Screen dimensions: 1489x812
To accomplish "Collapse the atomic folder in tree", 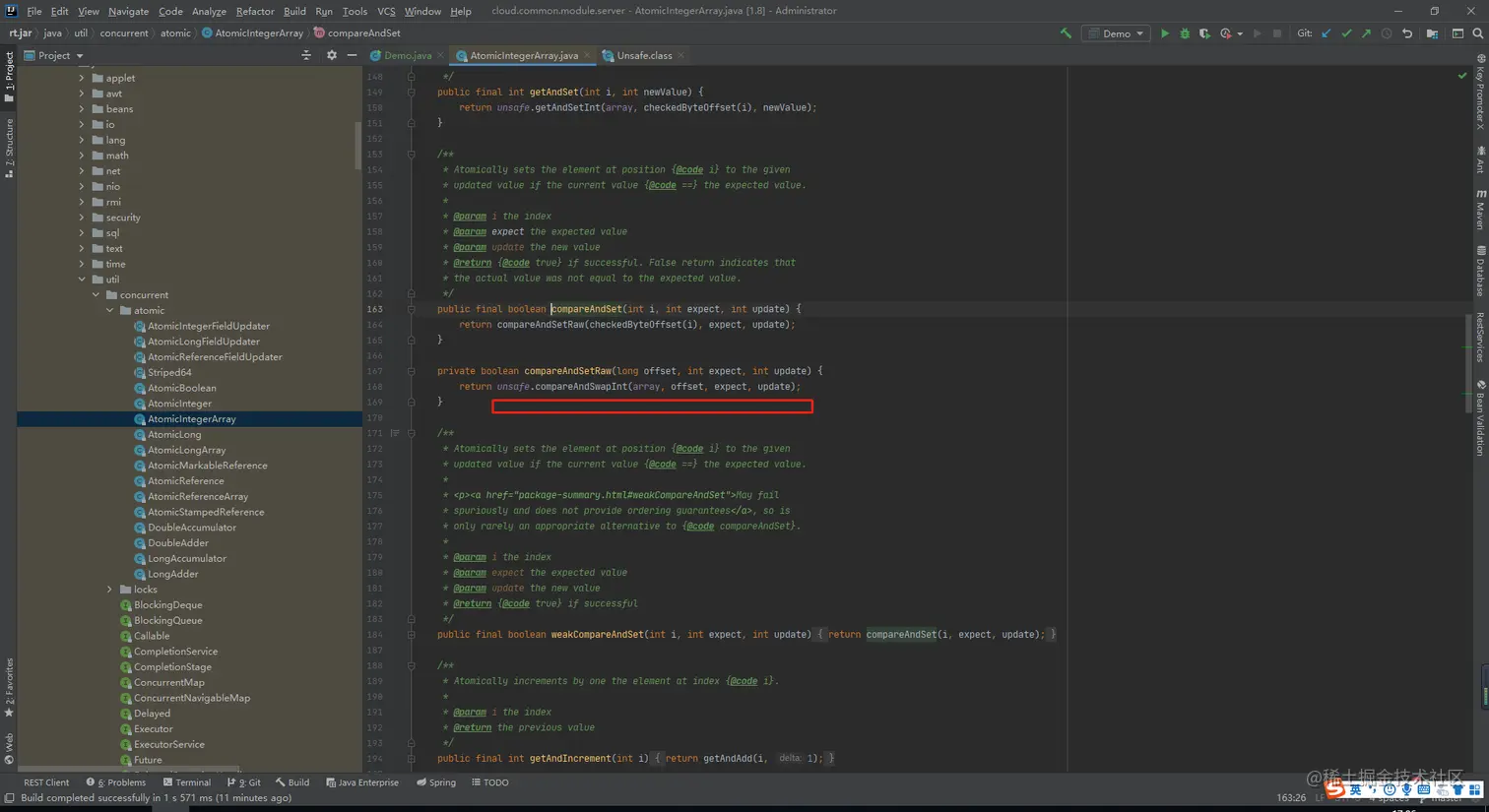I will point(109,311).
